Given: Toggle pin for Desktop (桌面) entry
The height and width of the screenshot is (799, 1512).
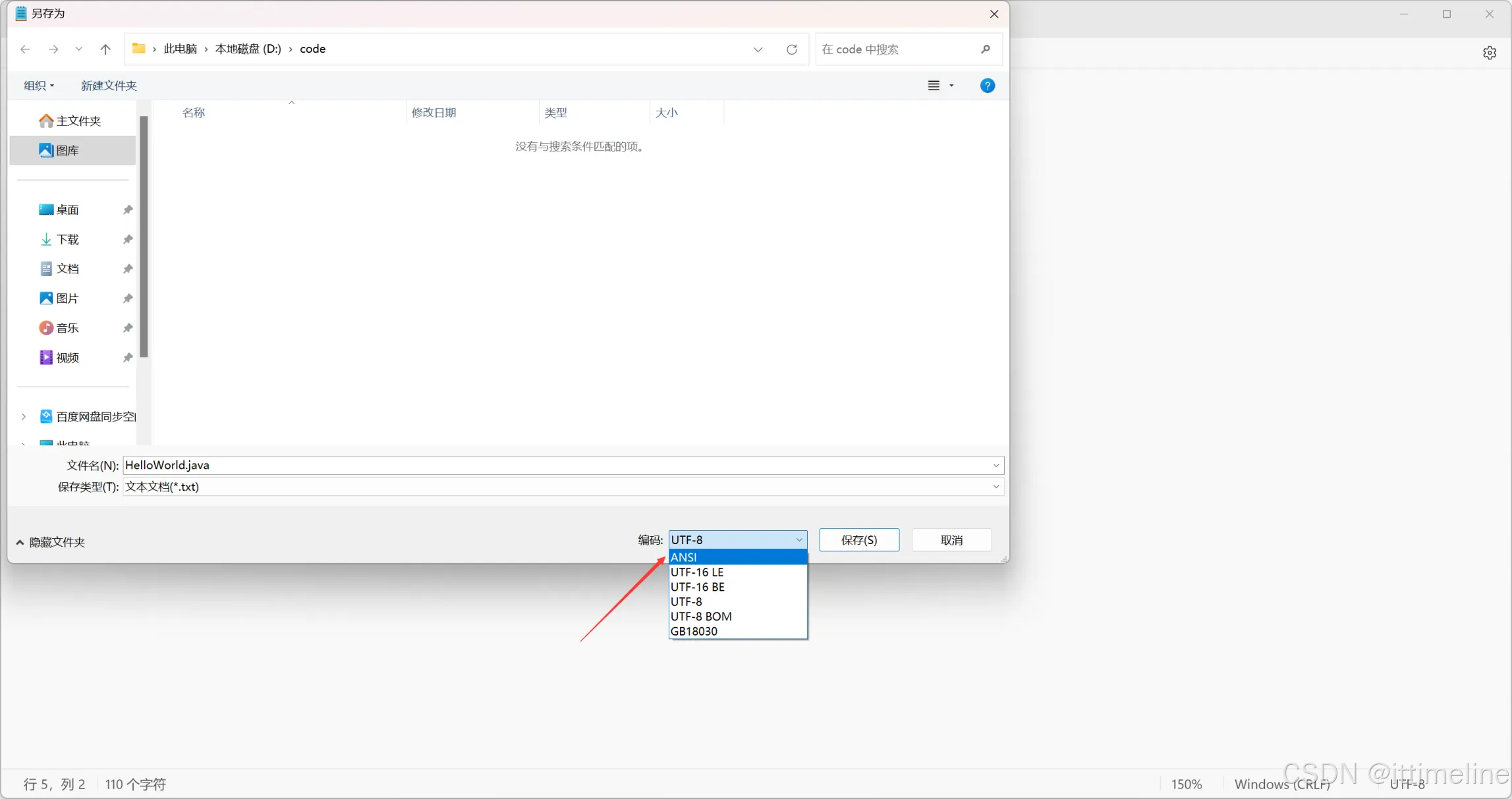Looking at the screenshot, I should (128, 209).
